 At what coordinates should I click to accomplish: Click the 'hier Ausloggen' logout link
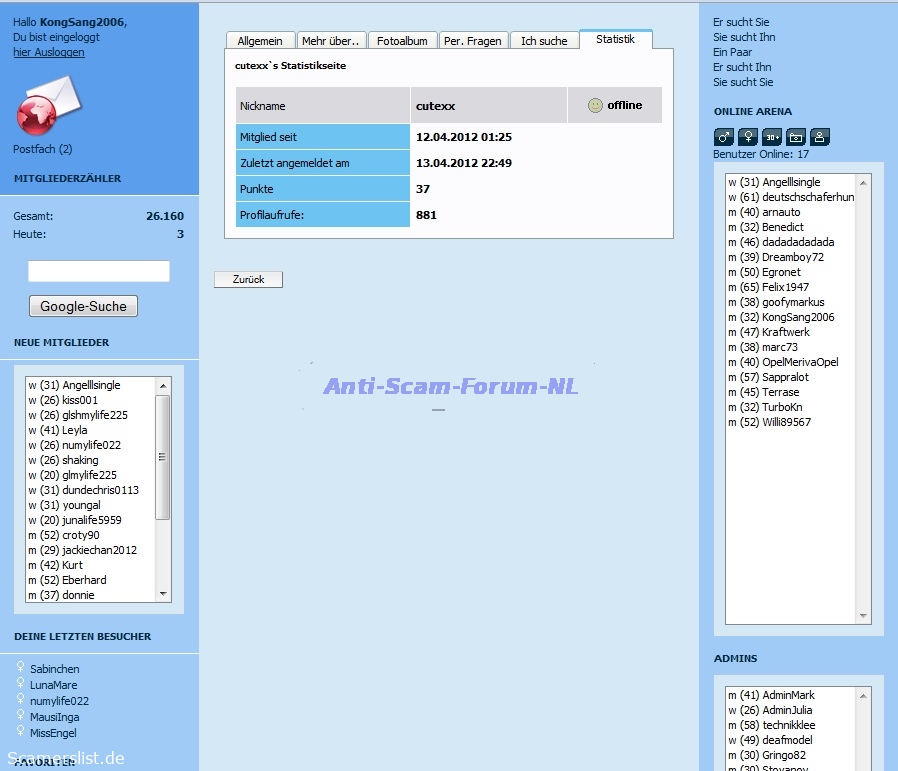49,52
